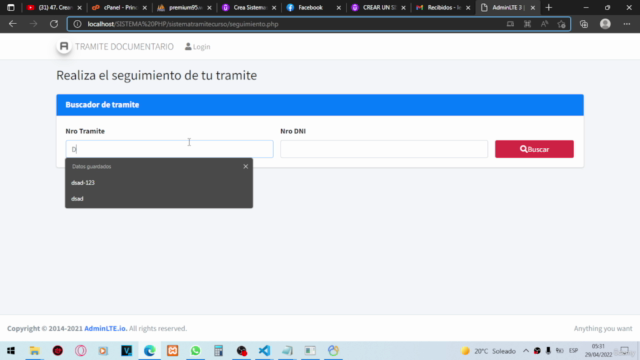Open the Calculator taskbar icon

(x=218, y=351)
